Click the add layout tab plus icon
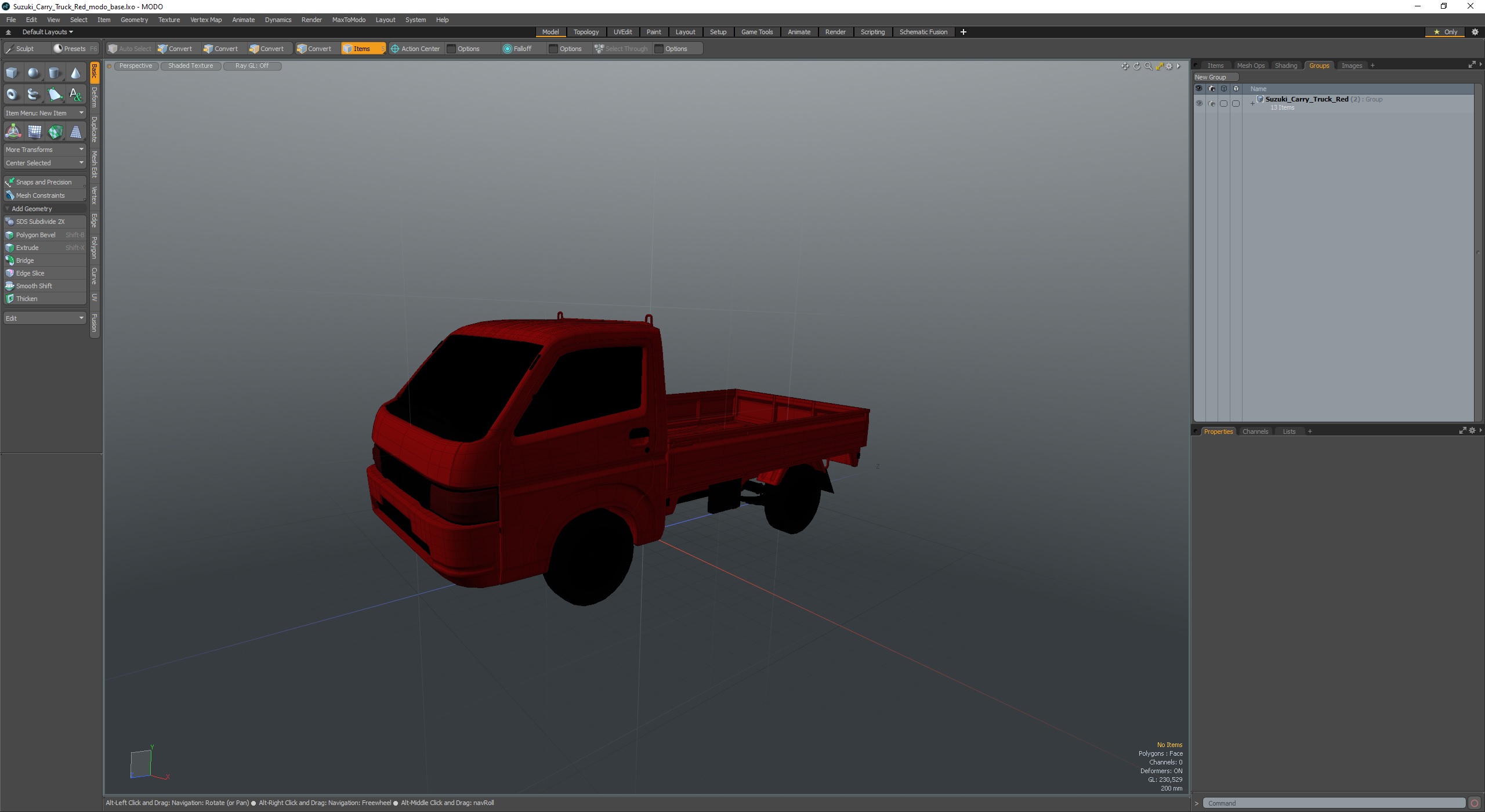The image size is (1485, 812). point(964,32)
